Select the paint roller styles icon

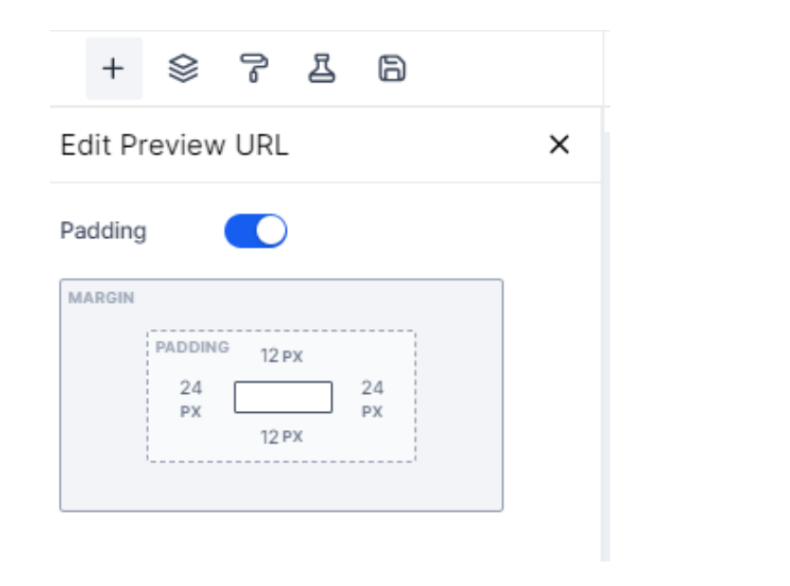254,69
